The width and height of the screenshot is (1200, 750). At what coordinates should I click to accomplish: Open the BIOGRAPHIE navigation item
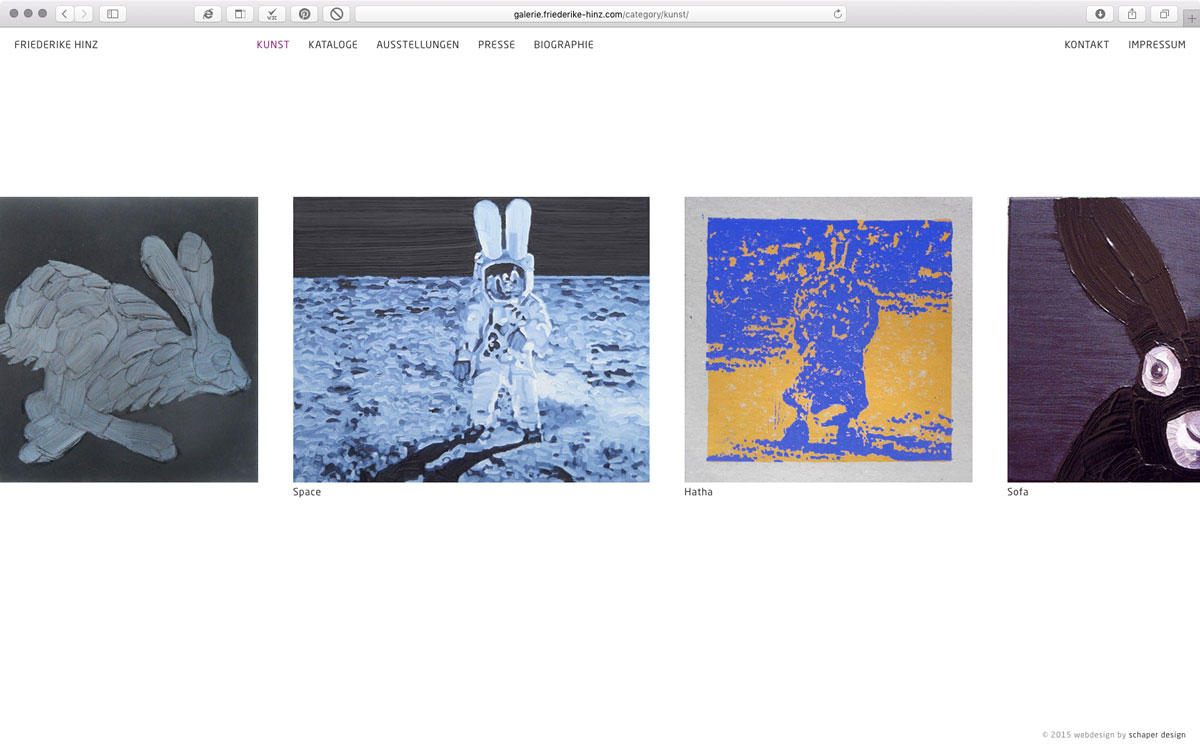tap(564, 45)
